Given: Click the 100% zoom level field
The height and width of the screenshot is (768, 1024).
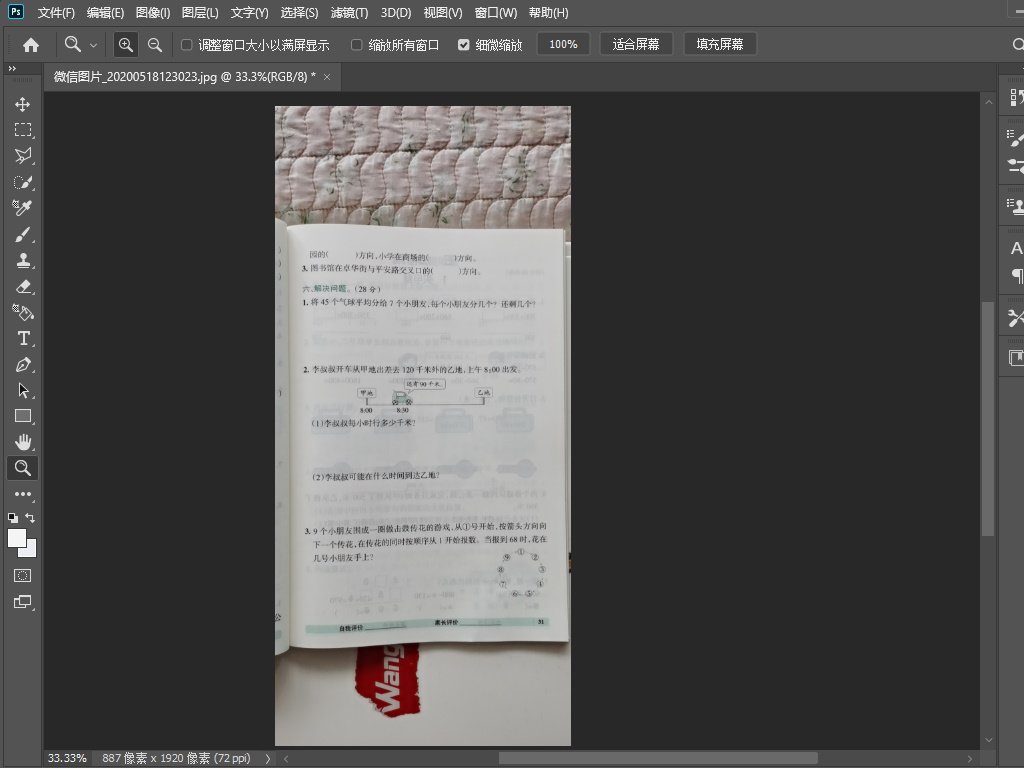Looking at the screenshot, I should pyautogui.click(x=563, y=43).
